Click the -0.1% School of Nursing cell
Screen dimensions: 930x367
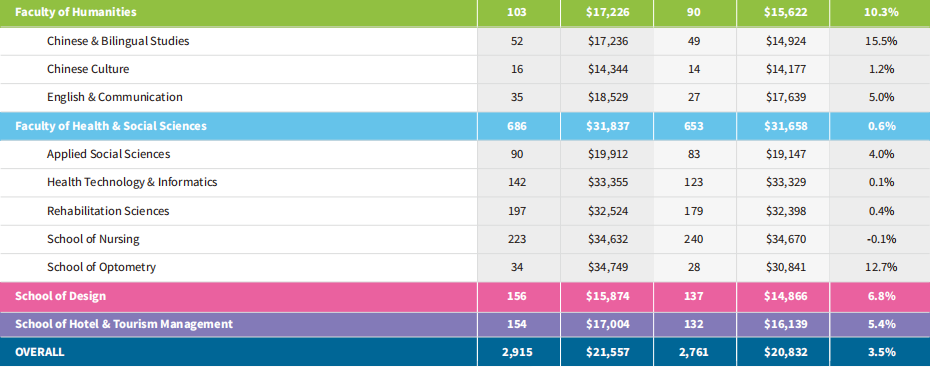tap(880, 239)
